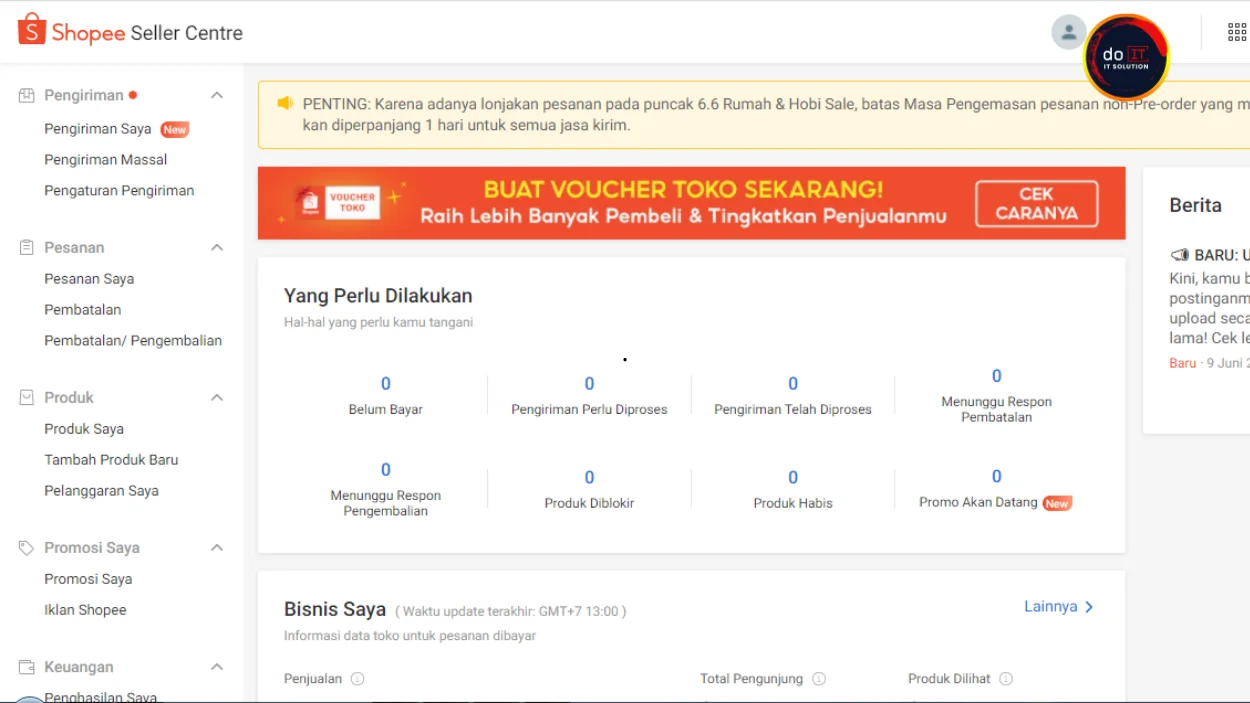
Task: Click the Shopee Seller Centre logo
Action: pyautogui.click(x=130, y=32)
